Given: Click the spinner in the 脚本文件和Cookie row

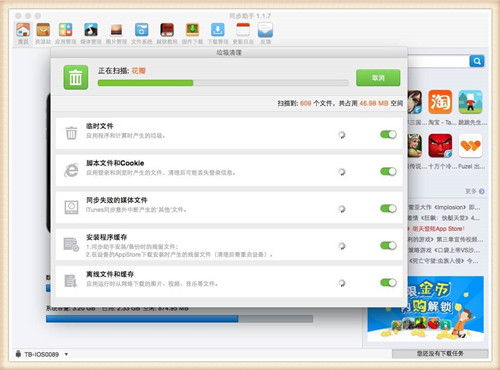Looking at the screenshot, I should click(342, 172).
